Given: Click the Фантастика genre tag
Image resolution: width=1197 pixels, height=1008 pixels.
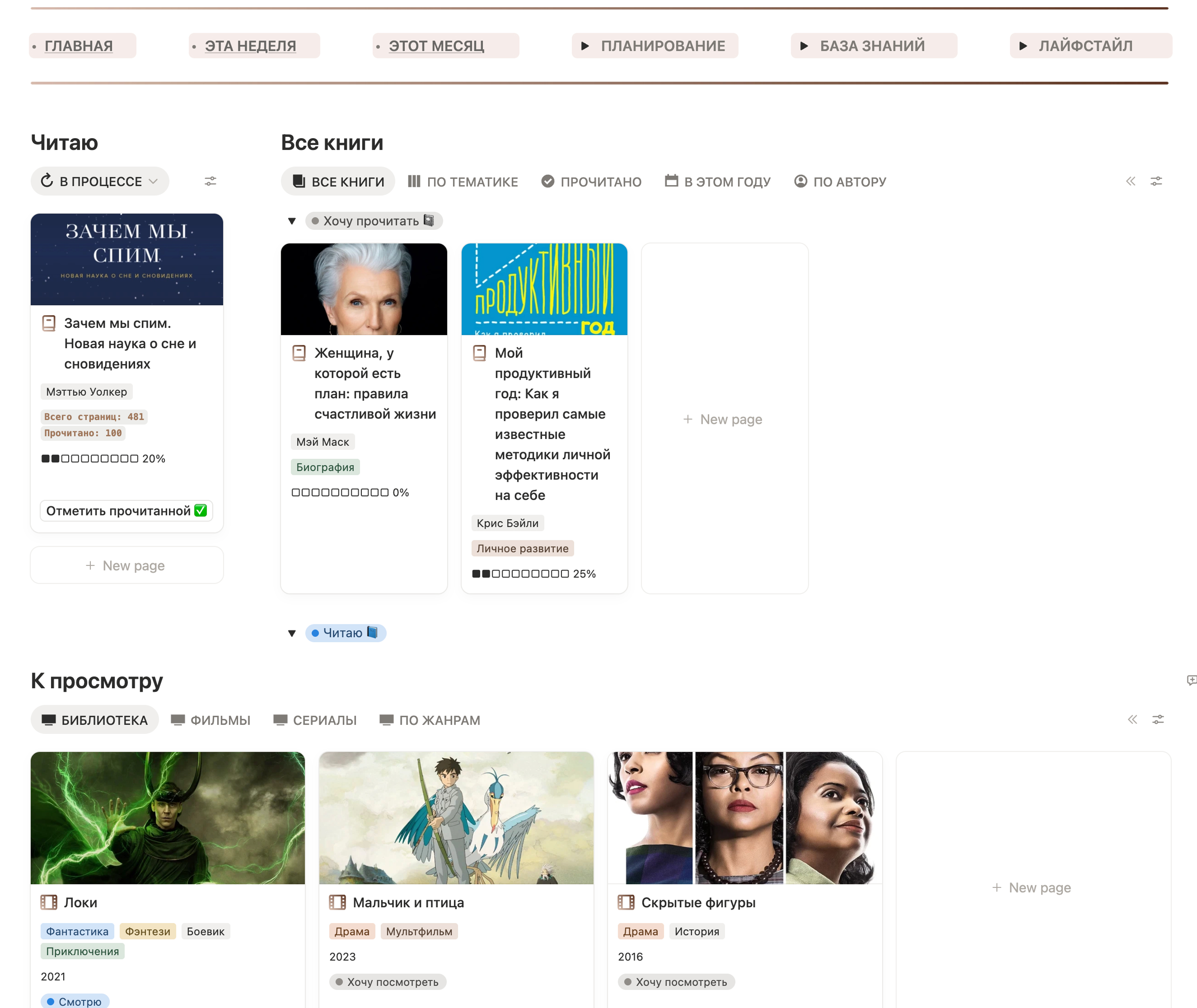Looking at the screenshot, I should click(77, 931).
